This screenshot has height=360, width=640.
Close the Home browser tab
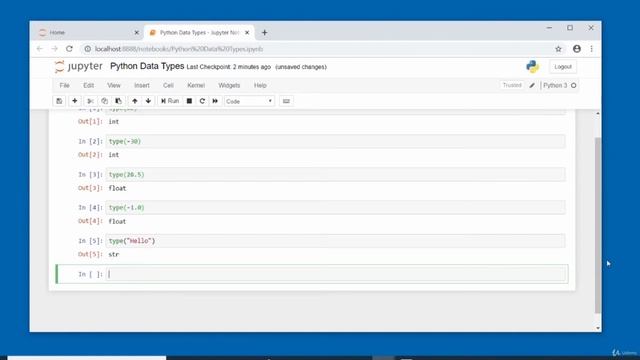(x=137, y=32)
